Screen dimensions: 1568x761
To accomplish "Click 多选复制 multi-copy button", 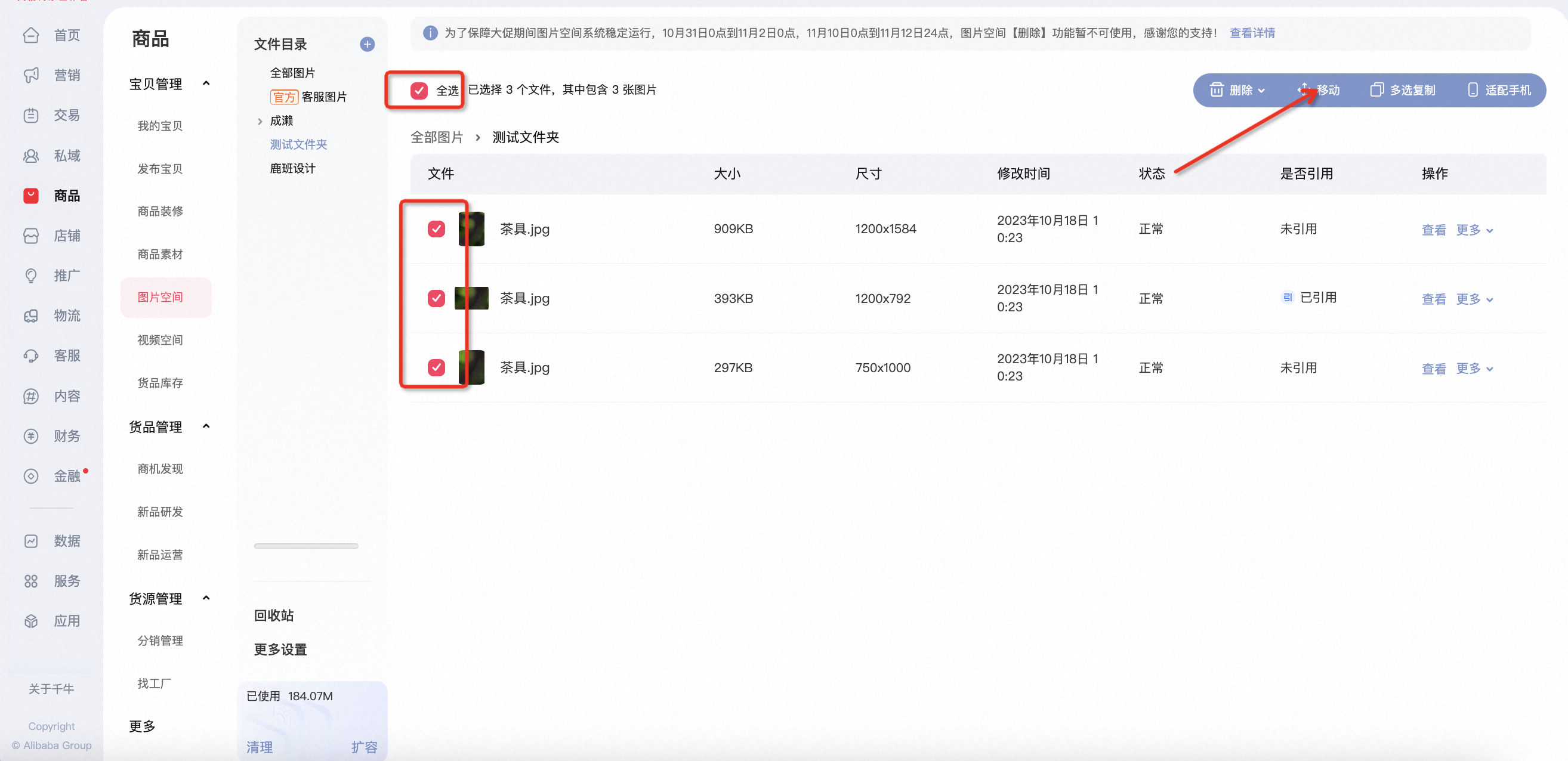I will tap(1403, 90).
